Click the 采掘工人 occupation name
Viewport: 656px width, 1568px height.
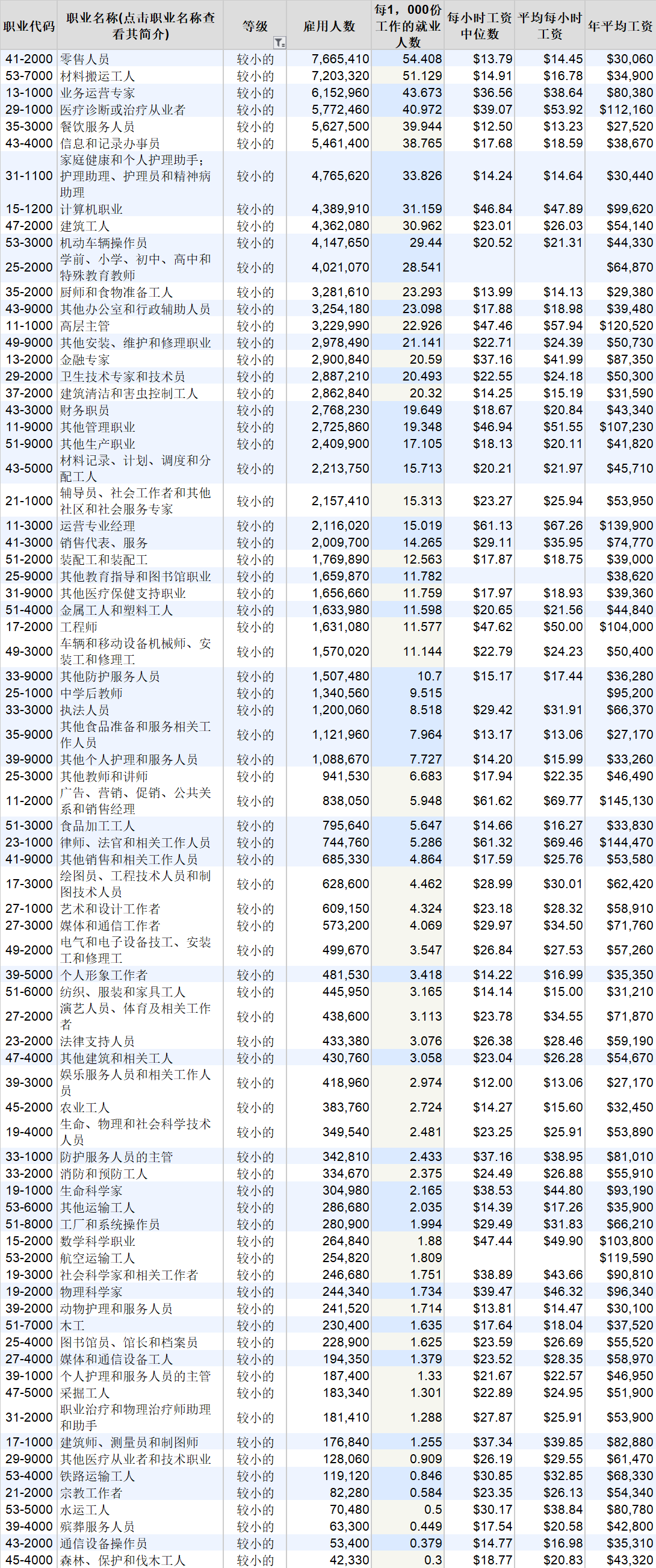[85, 1393]
